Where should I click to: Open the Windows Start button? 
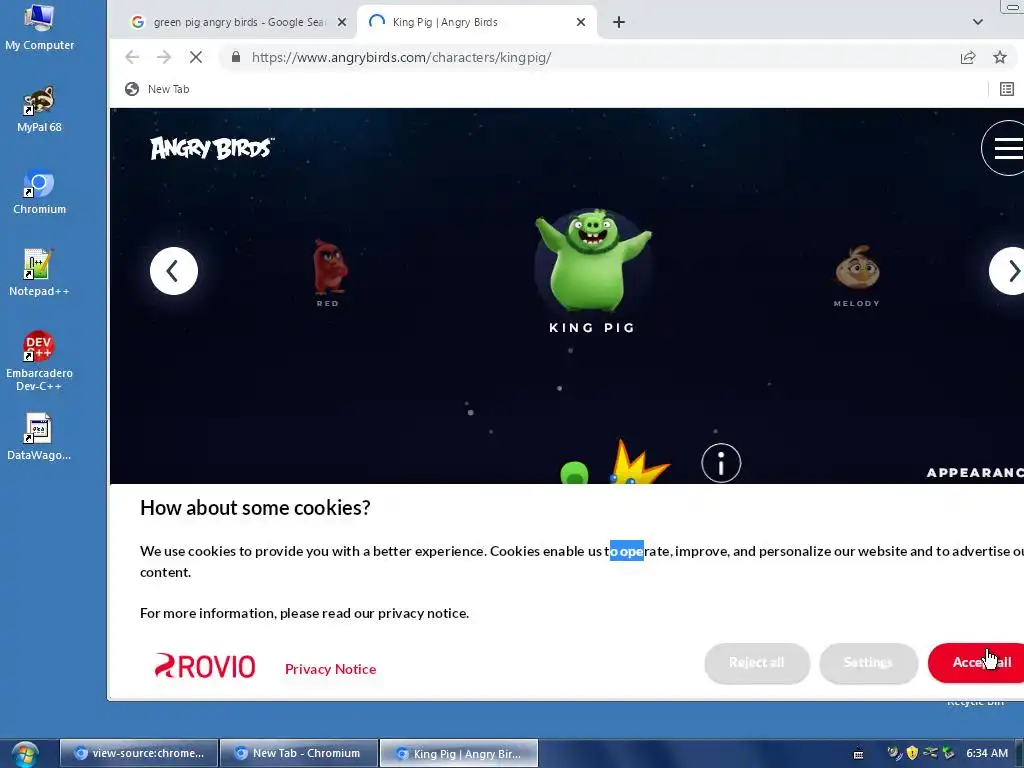click(24, 755)
